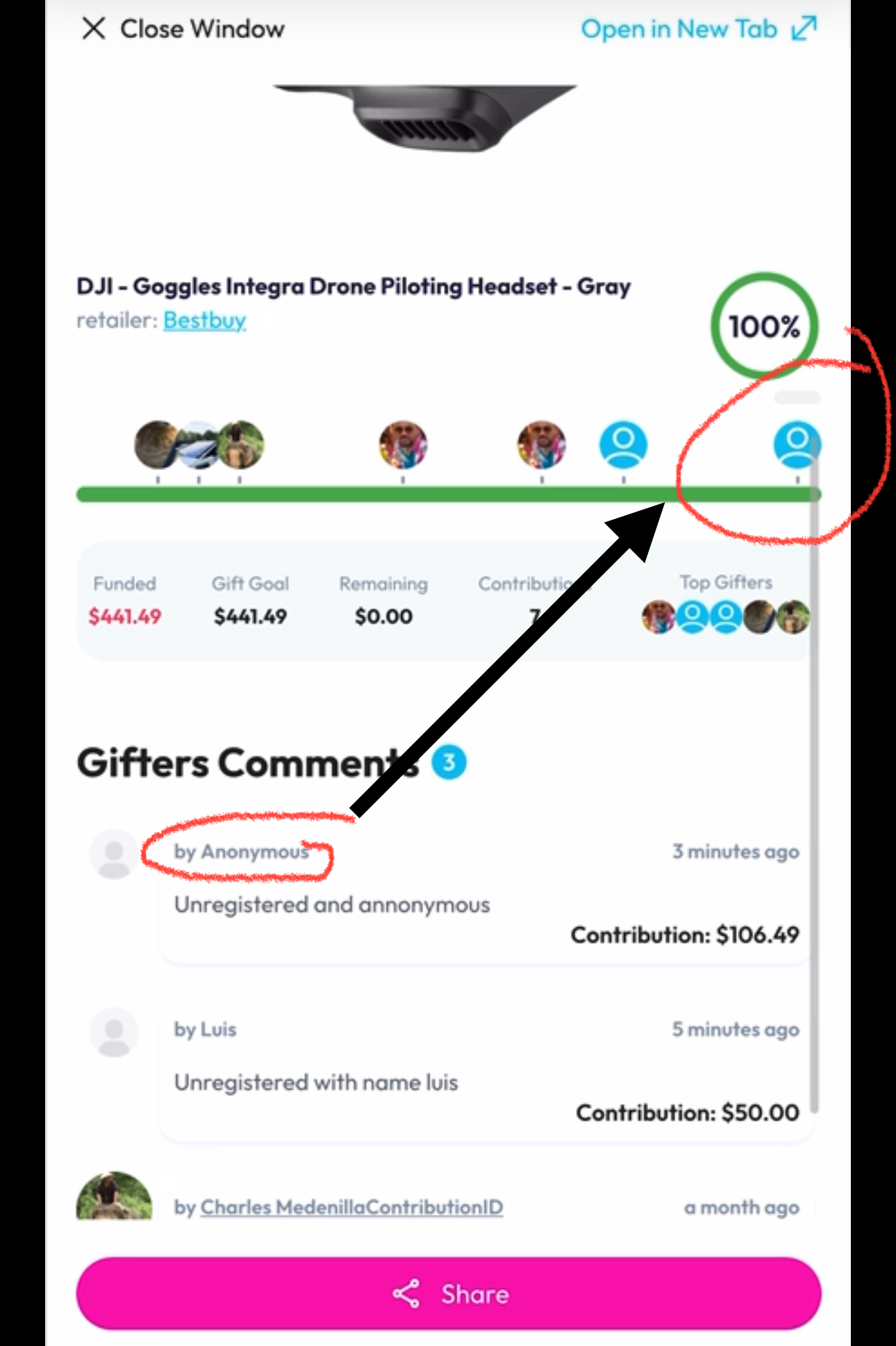
Task: Click second blue icon in Top Gifters
Action: [726, 617]
